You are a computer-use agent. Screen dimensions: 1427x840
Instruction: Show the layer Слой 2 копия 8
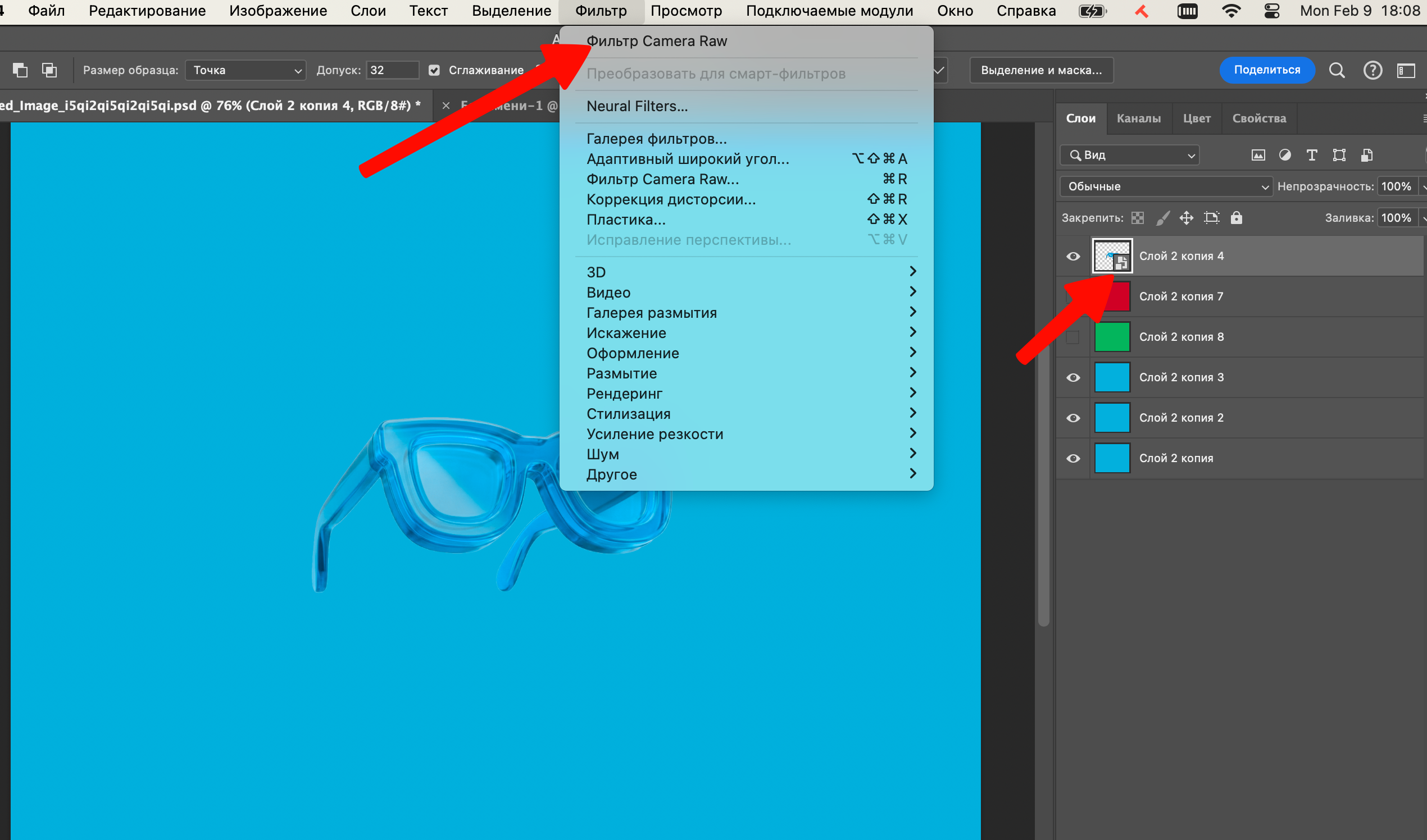[x=1074, y=336]
